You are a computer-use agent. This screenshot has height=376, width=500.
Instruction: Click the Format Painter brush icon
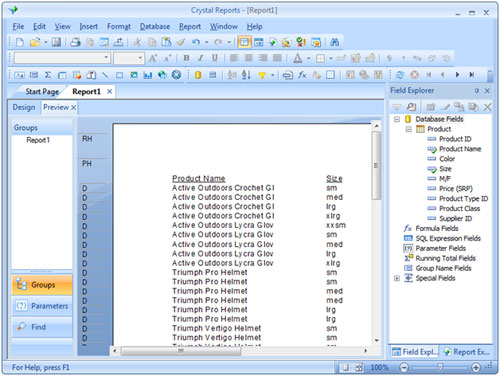(181, 42)
